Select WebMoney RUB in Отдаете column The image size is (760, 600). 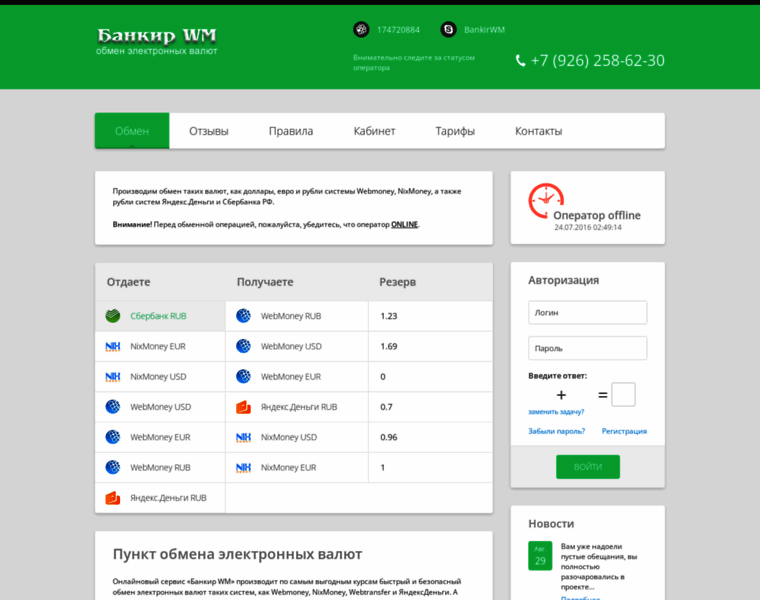coord(160,467)
